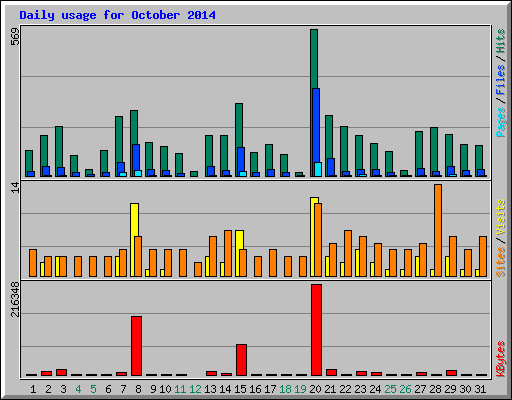Click the 569 hits axis maximum label
This screenshot has width=512, height=400.
coord(15,36)
